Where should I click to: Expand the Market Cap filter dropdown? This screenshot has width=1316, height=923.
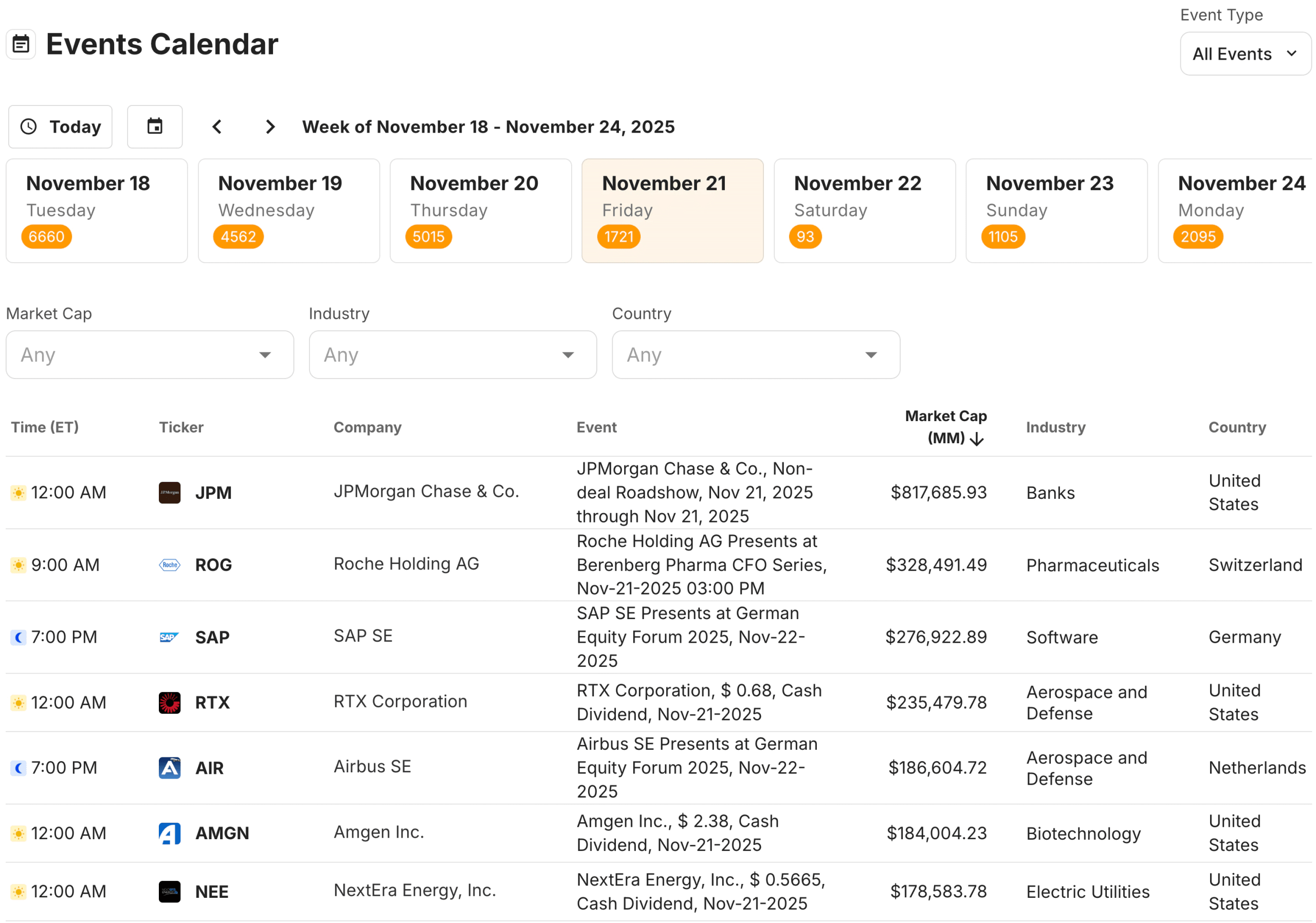pyautogui.click(x=149, y=354)
